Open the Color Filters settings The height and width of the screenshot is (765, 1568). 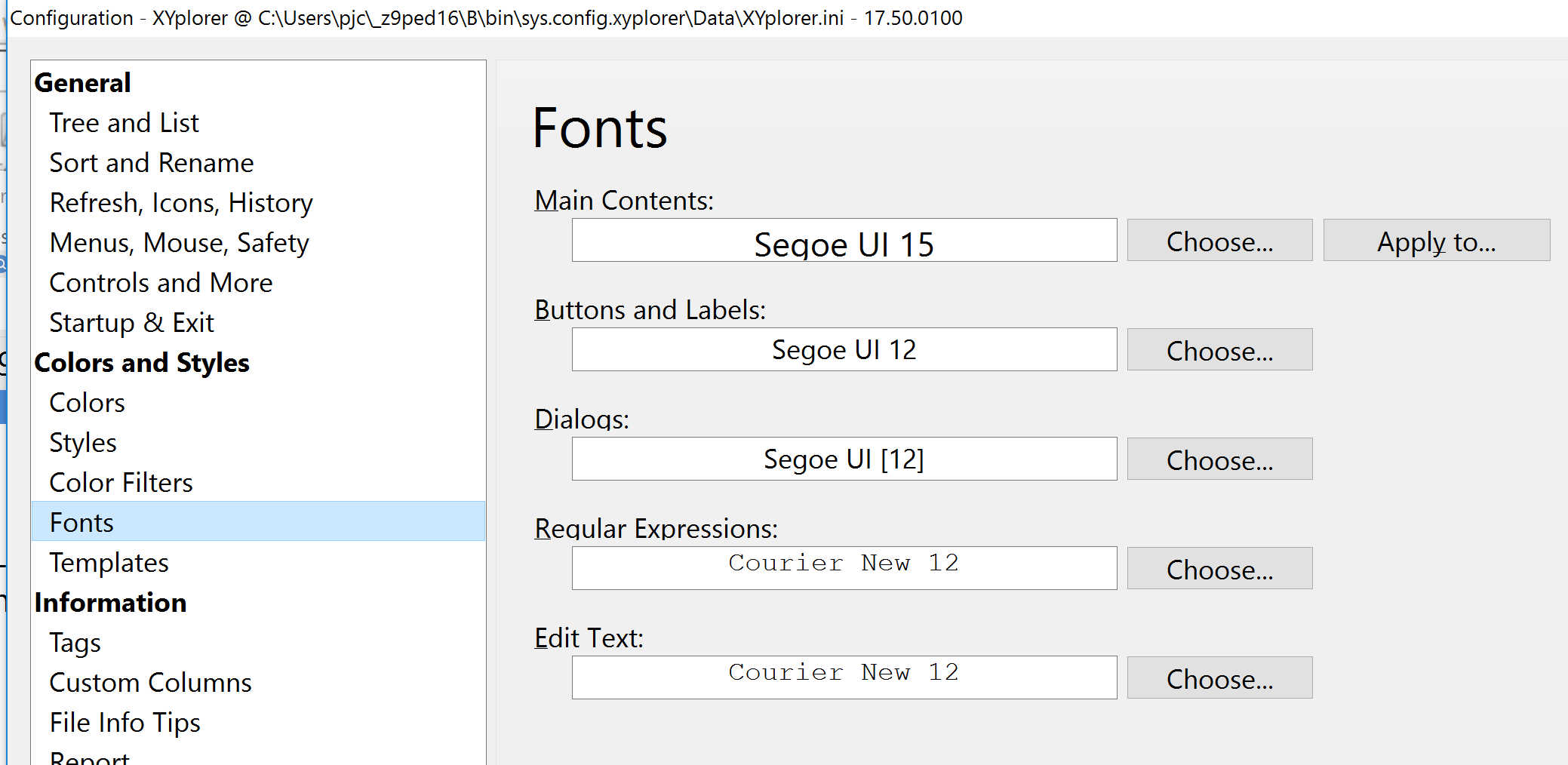[x=120, y=482]
